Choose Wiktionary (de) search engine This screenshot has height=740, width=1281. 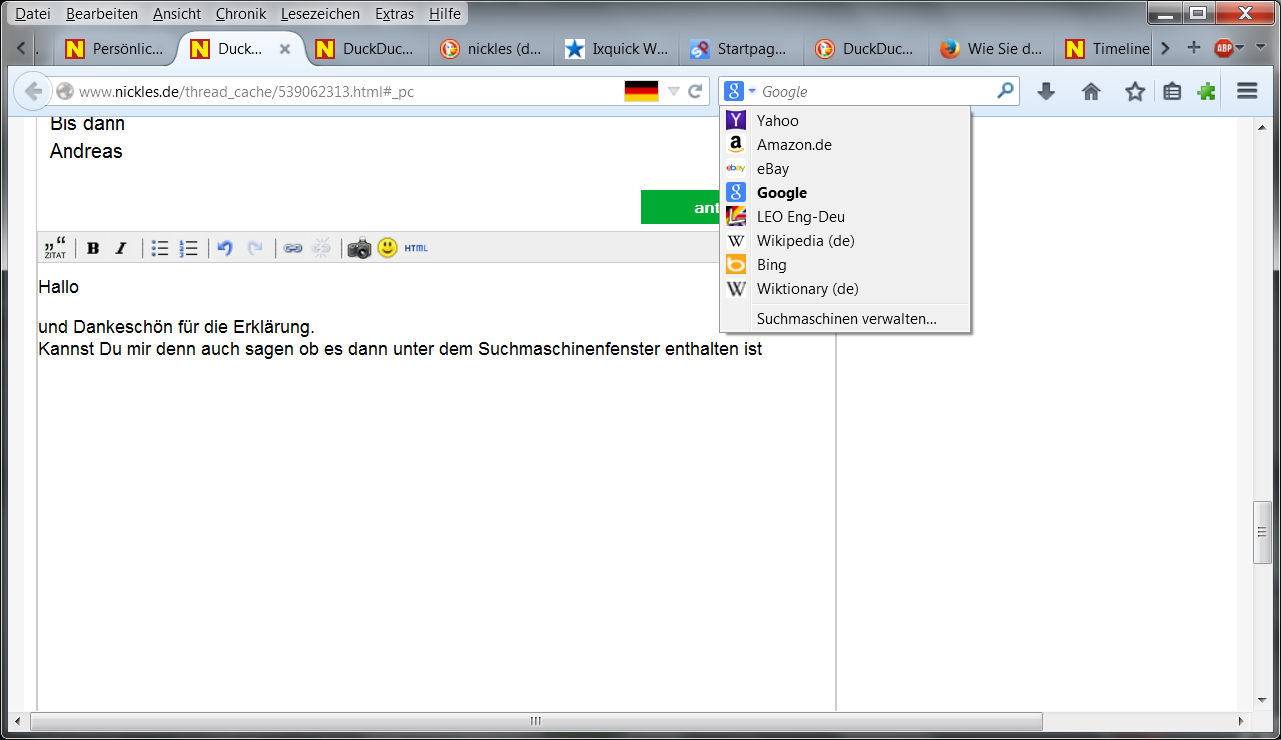[845, 288]
